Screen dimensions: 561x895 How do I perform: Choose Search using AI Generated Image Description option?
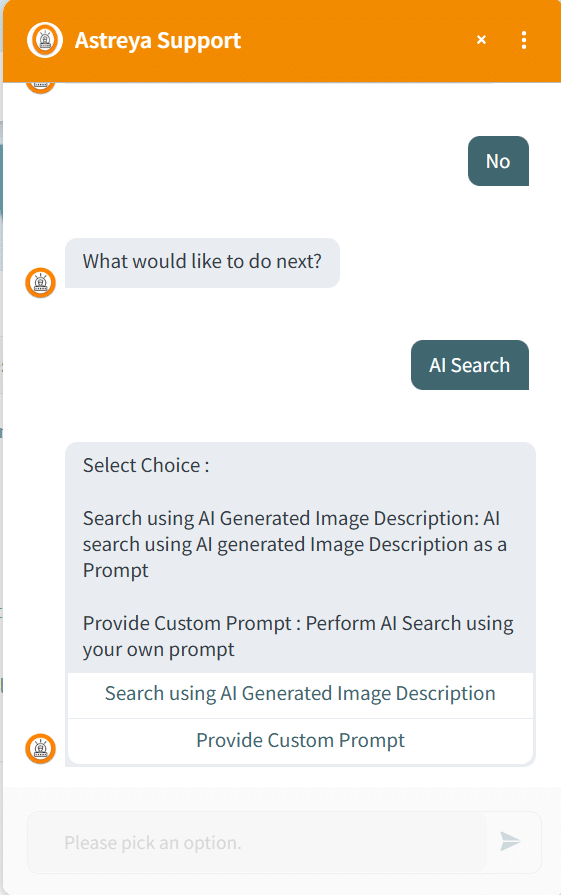pos(300,694)
